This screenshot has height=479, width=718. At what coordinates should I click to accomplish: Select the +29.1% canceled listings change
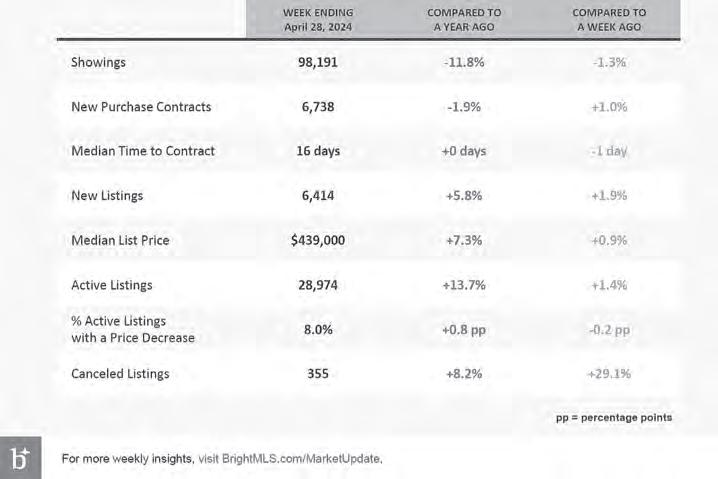[x=609, y=374]
